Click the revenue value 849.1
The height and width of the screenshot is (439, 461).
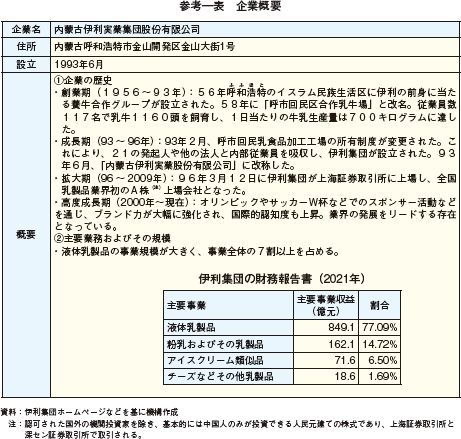pos(341,327)
